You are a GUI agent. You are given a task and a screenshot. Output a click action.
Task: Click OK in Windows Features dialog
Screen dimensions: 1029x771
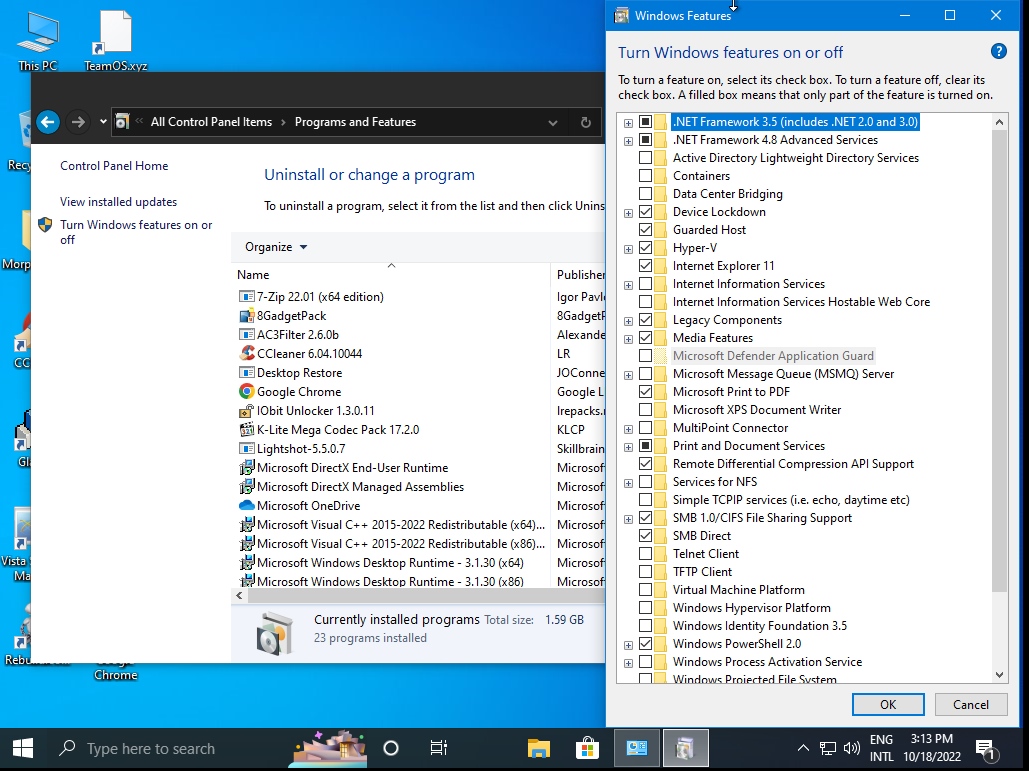point(887,704)
